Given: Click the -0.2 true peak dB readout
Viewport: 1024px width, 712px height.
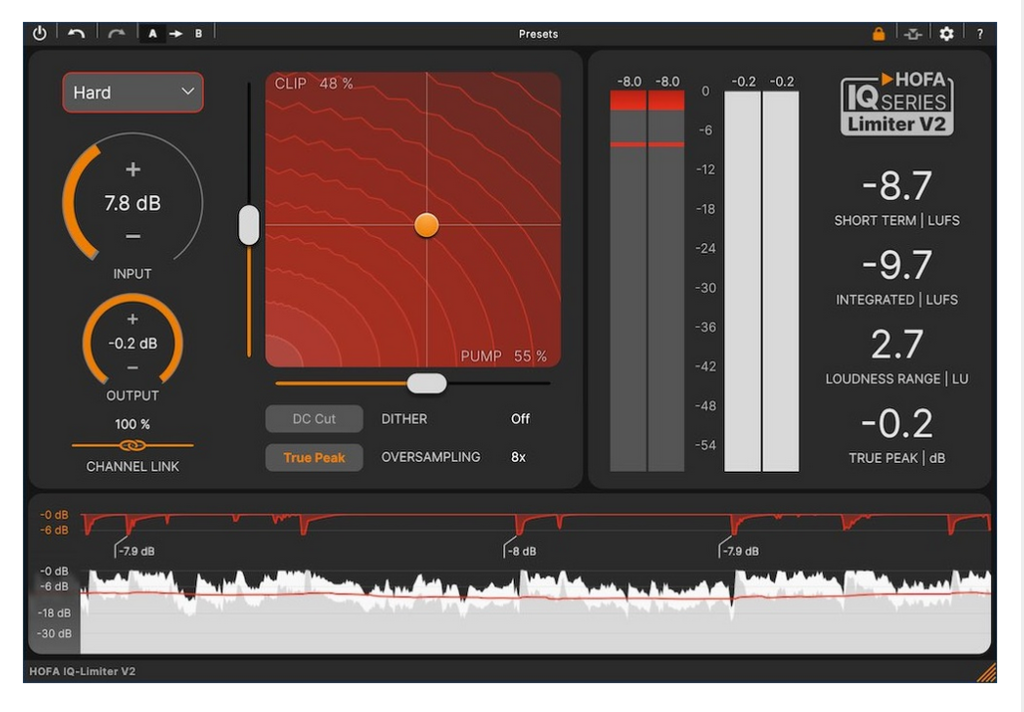Looking at the screenshot, I should click(897, 423).
